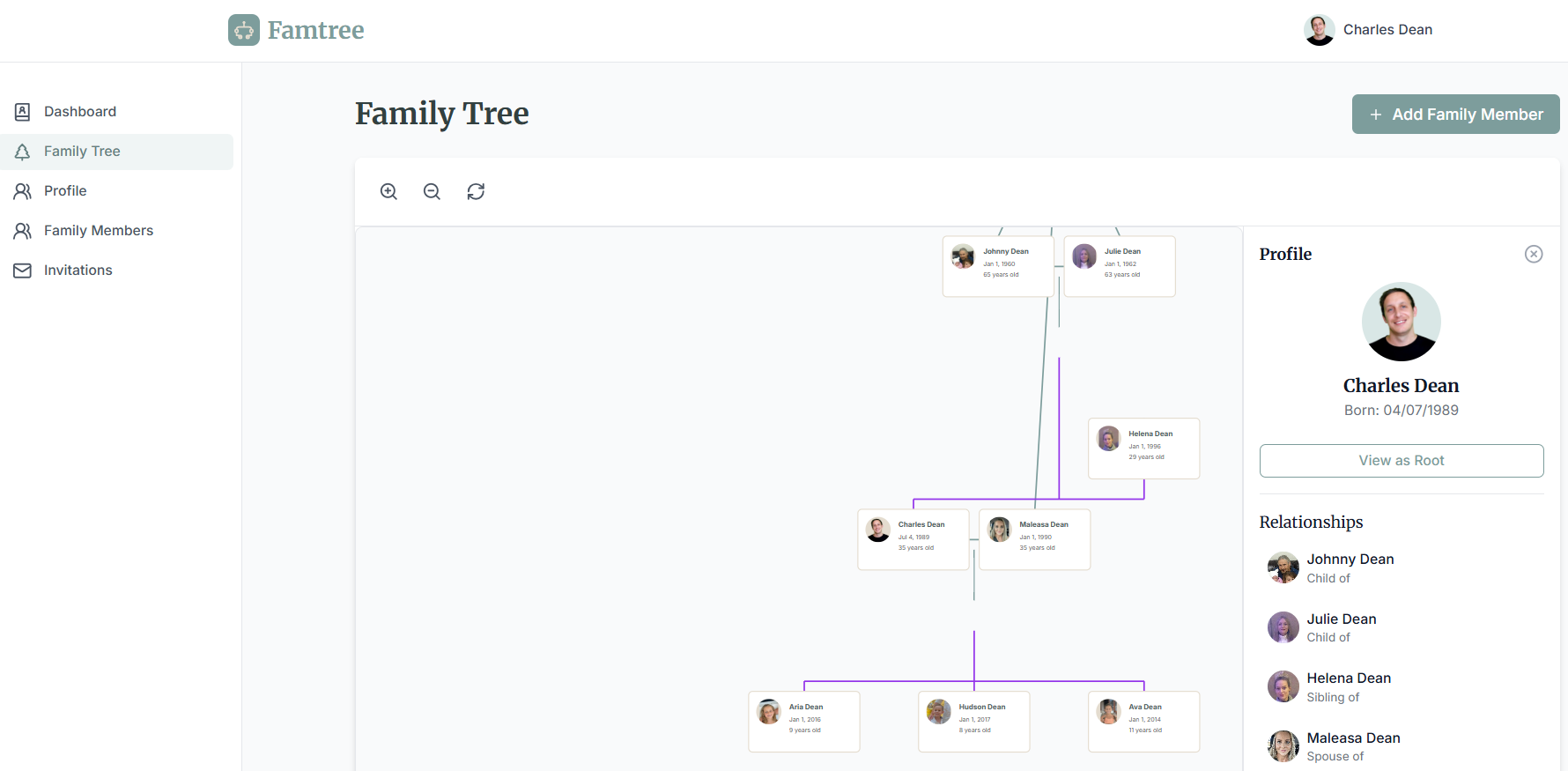The image size is (1568, 771).
Task: Click the Famtree logo icon
Action: (244, 30)
